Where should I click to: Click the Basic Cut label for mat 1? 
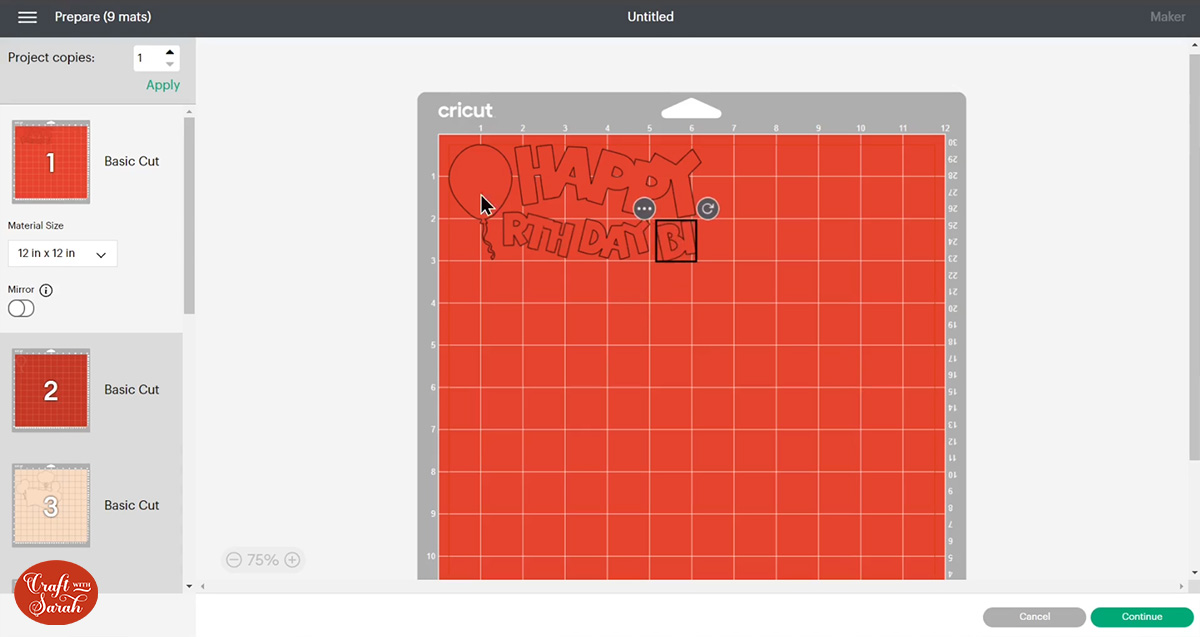(x=132, y=162)
